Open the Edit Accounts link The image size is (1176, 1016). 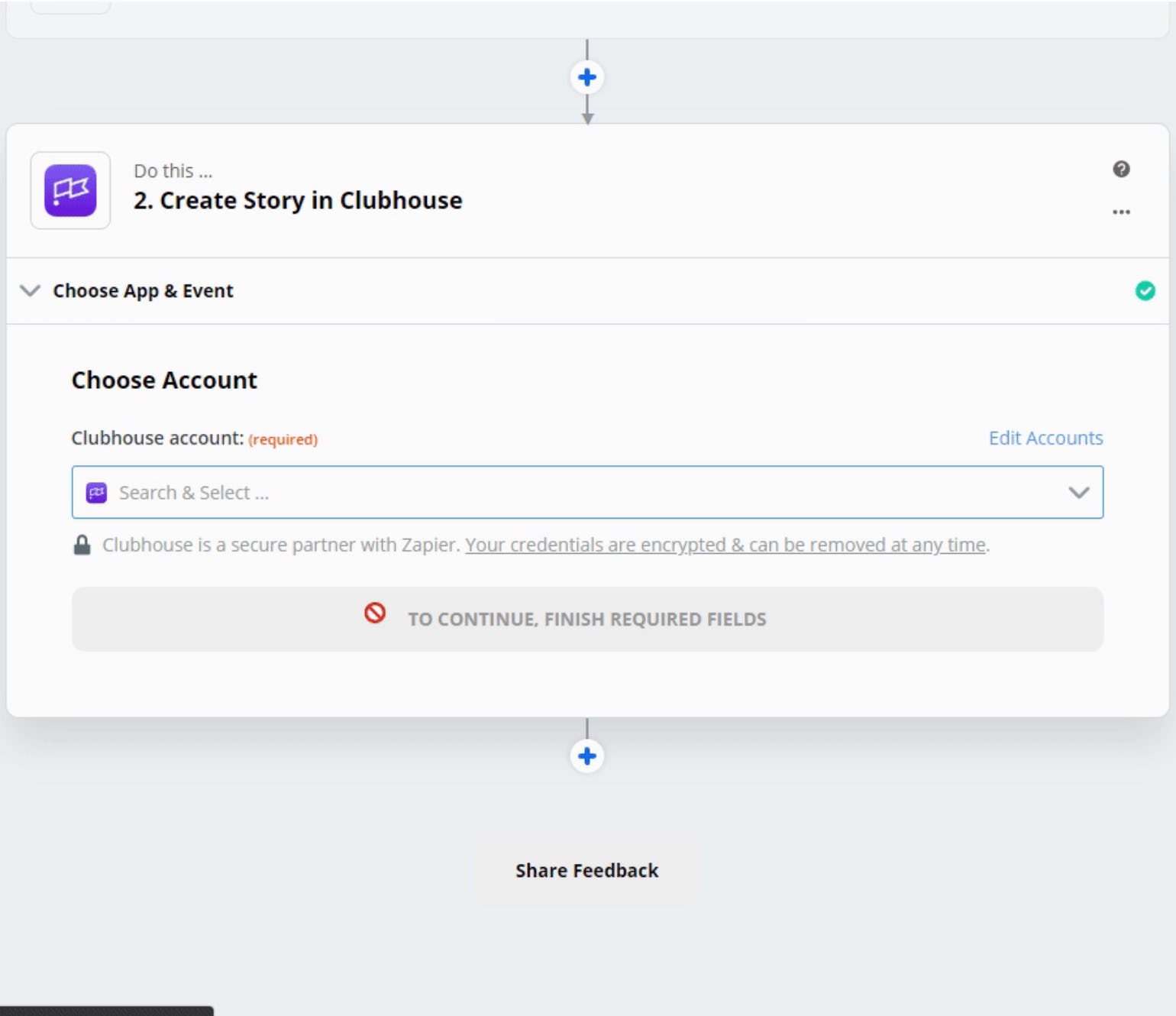point(1045,438)
